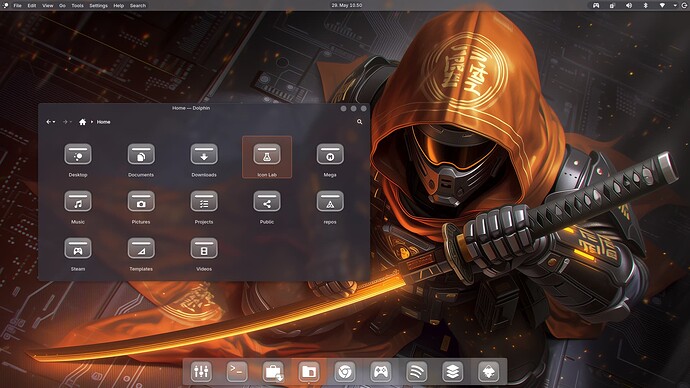Open the Go menu

[x=62, y=6]
